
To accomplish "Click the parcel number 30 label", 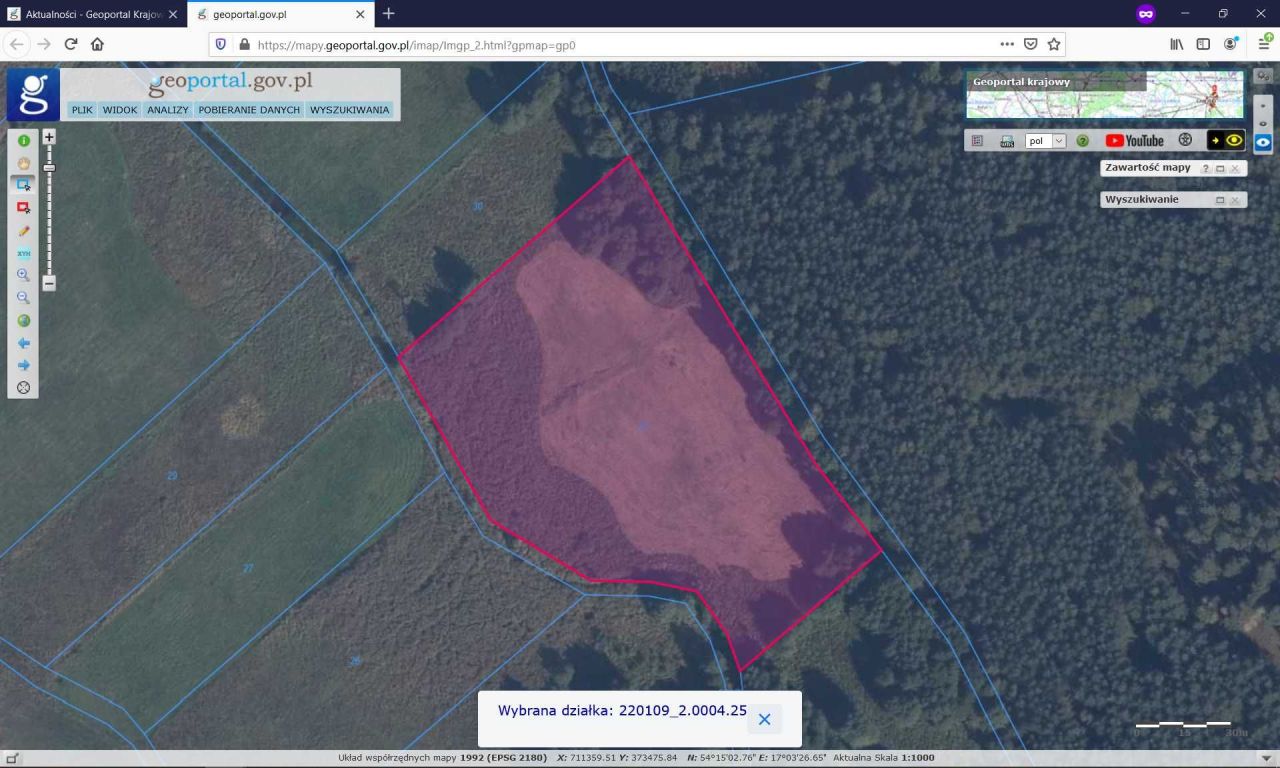I will pos(478,206).
